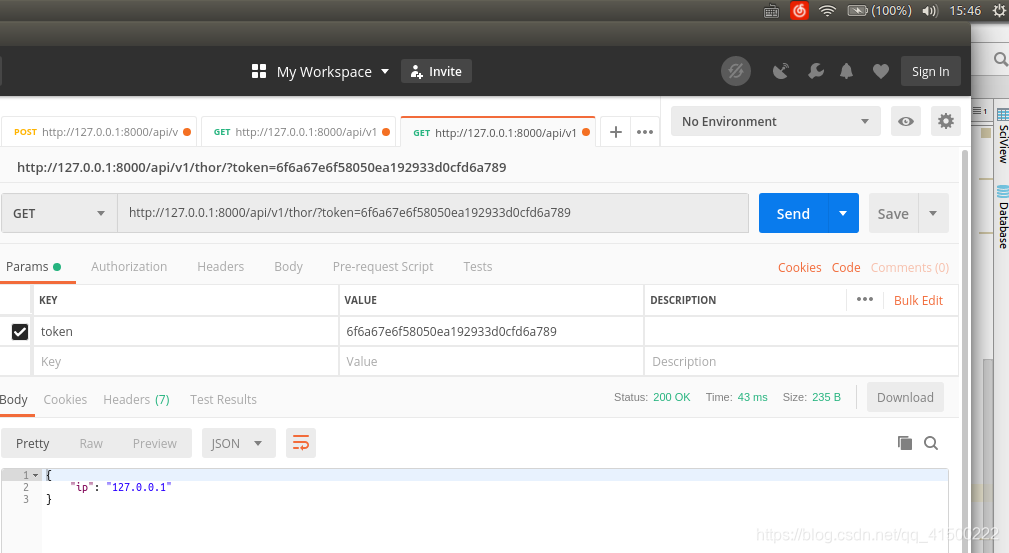Click the request URL input field

point(433,212)
